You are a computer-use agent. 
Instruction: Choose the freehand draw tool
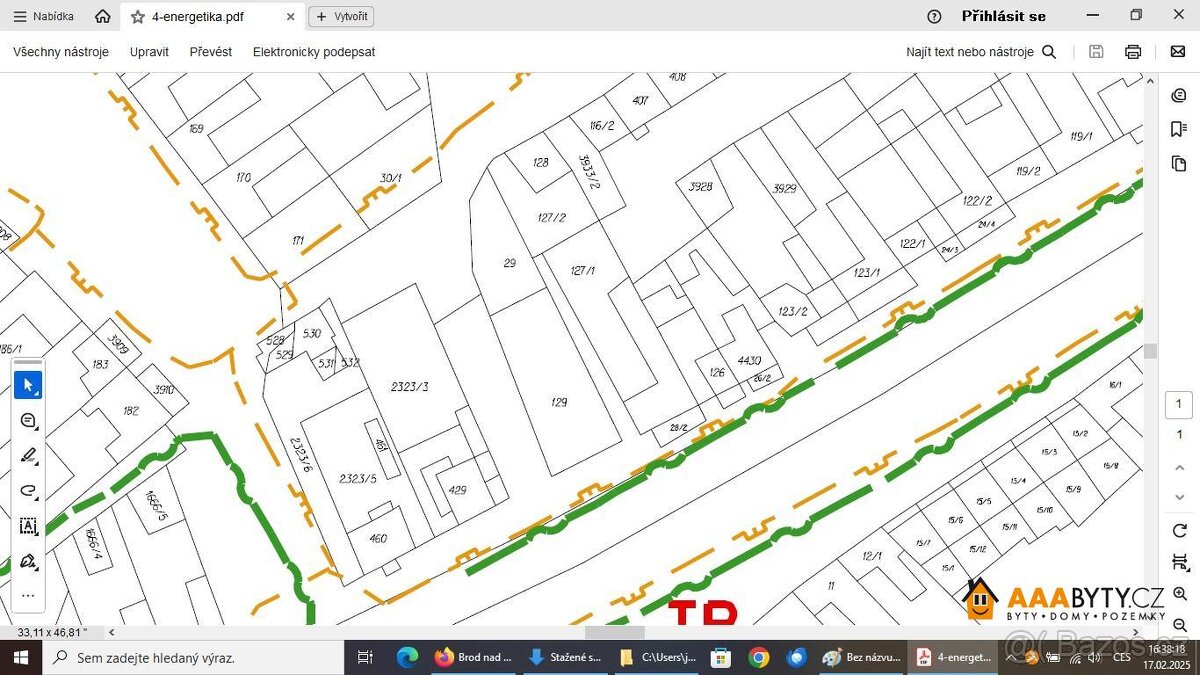point(28,491)
